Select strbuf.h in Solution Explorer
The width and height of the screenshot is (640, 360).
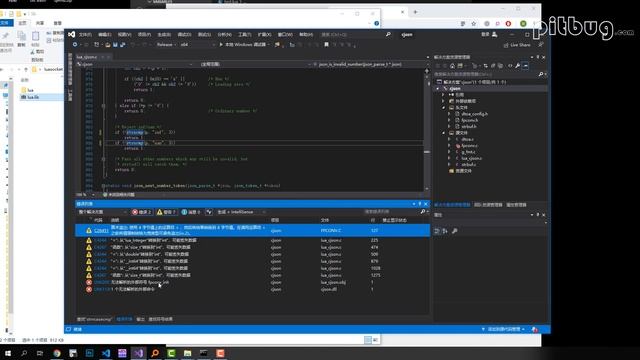point(468,127)
